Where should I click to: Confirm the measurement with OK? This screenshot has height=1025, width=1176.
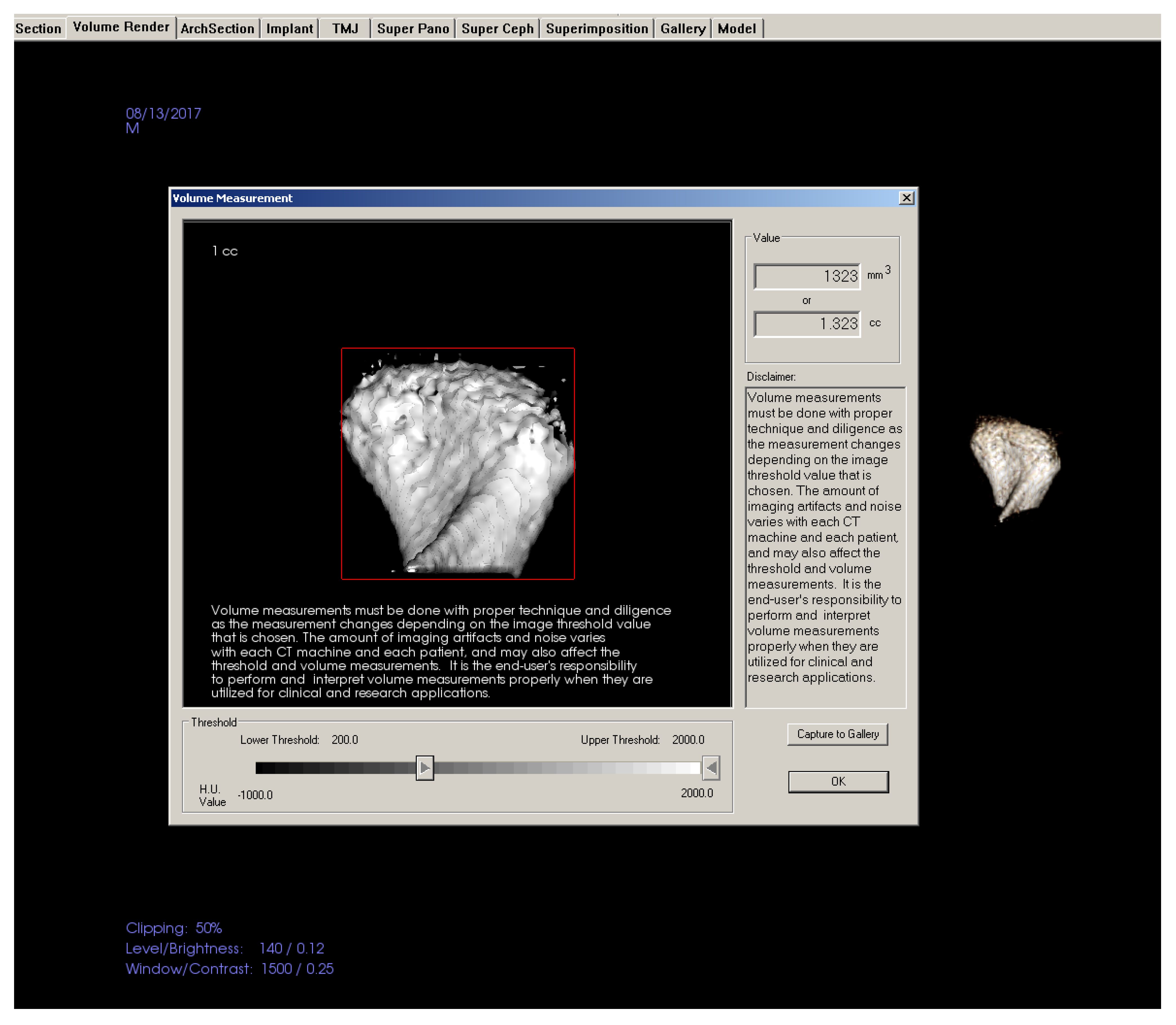click(x=838, y=781)
